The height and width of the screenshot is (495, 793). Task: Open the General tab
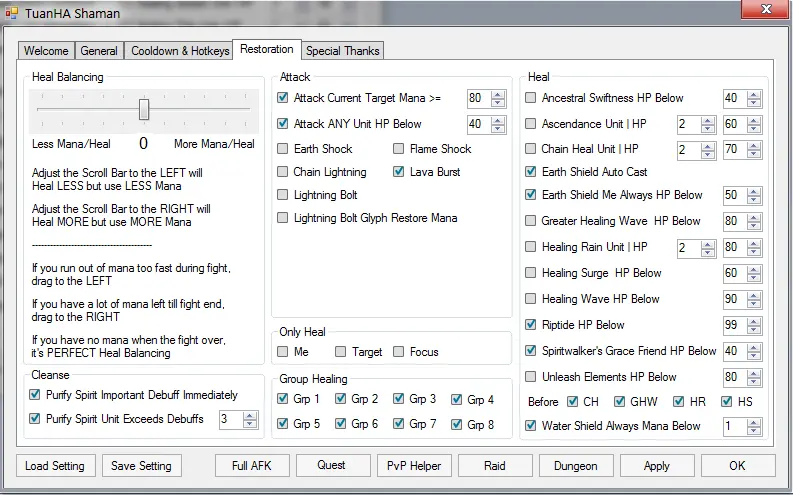point(99,51)
